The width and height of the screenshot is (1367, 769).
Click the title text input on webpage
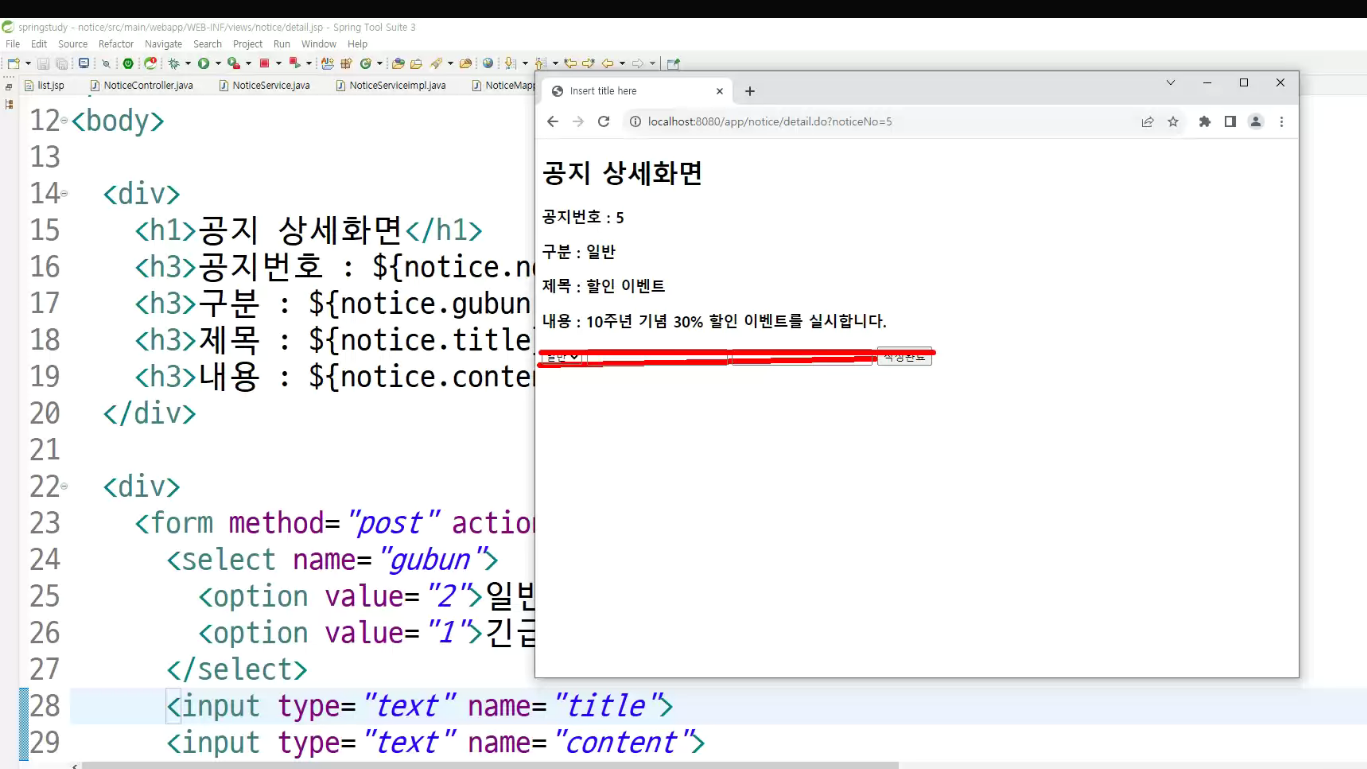pos(658,357)
